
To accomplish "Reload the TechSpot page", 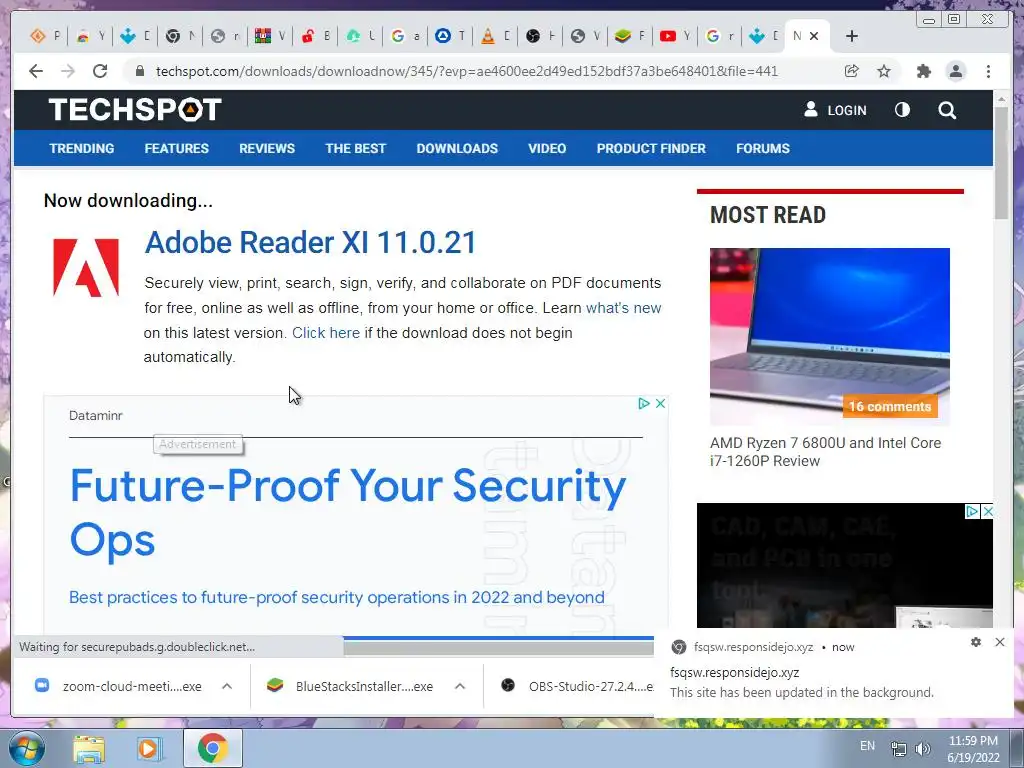I will (100, 71).
